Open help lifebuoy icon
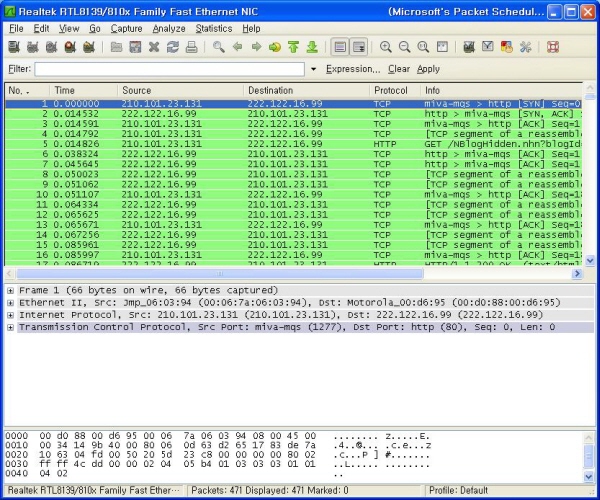The width and height of the screenshot is (600, 500). click(553, 47)
